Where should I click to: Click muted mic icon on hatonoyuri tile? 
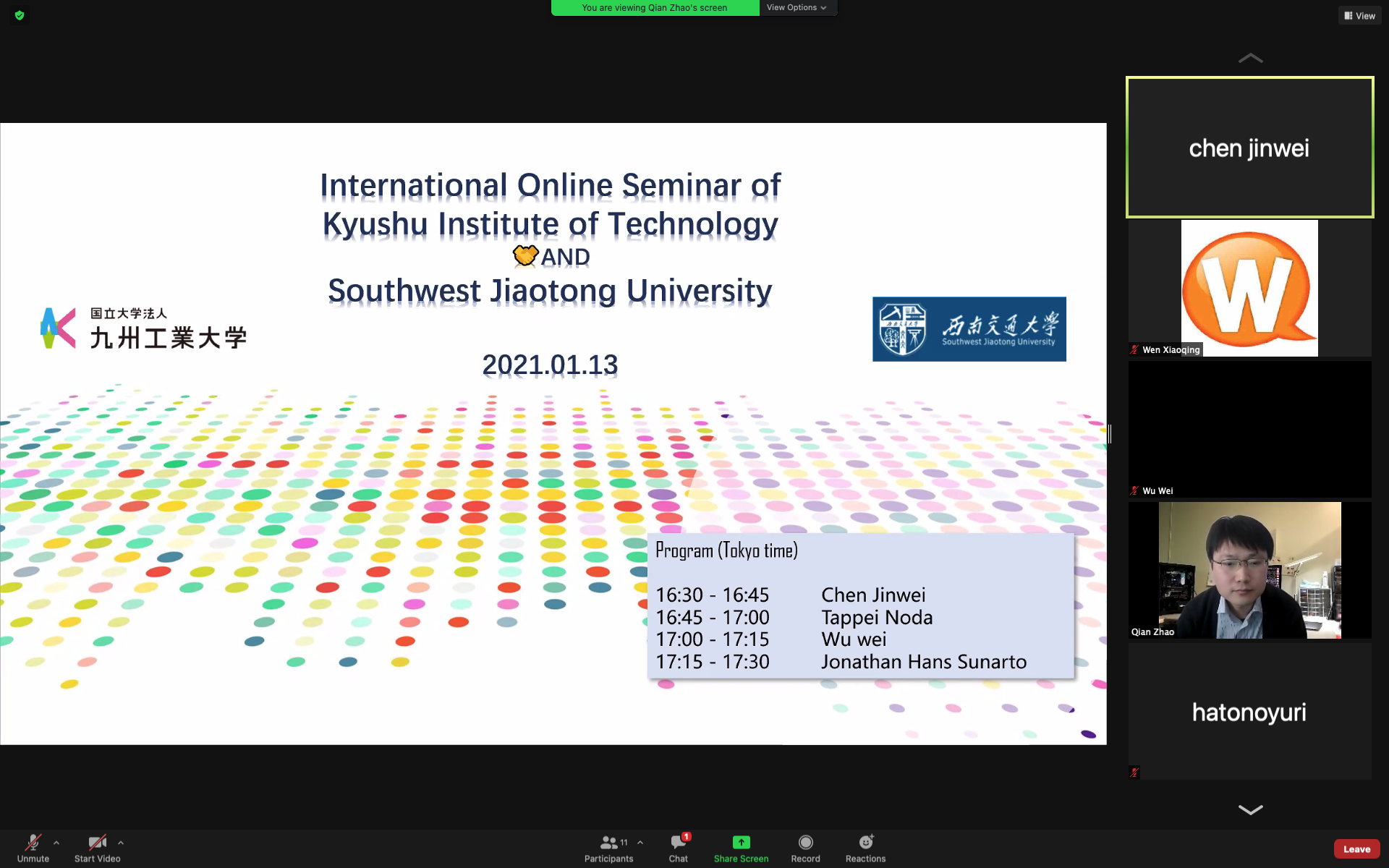click(1134, 772)
